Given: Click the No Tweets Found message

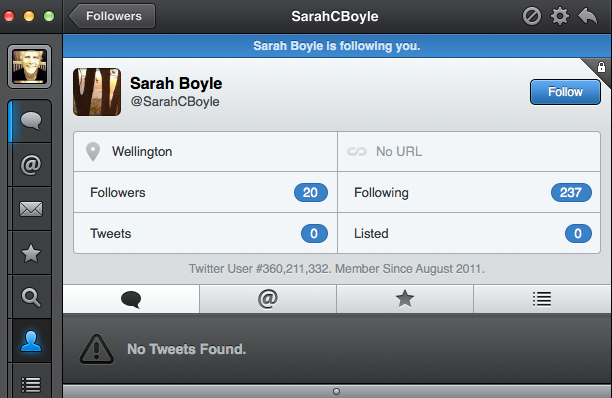Looking at the screenshot, I should [x=187, y=349].
